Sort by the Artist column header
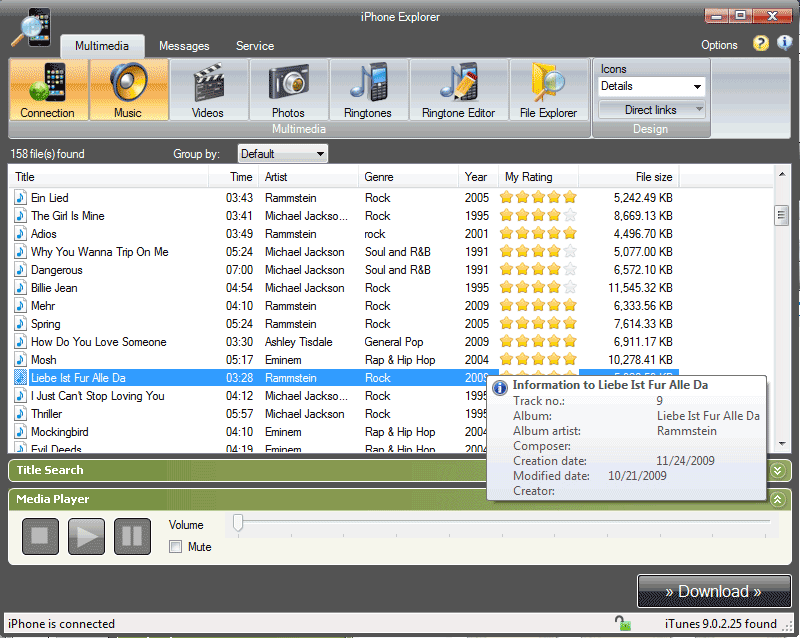This screenshot has height=638, width=800. pos(309,177)
